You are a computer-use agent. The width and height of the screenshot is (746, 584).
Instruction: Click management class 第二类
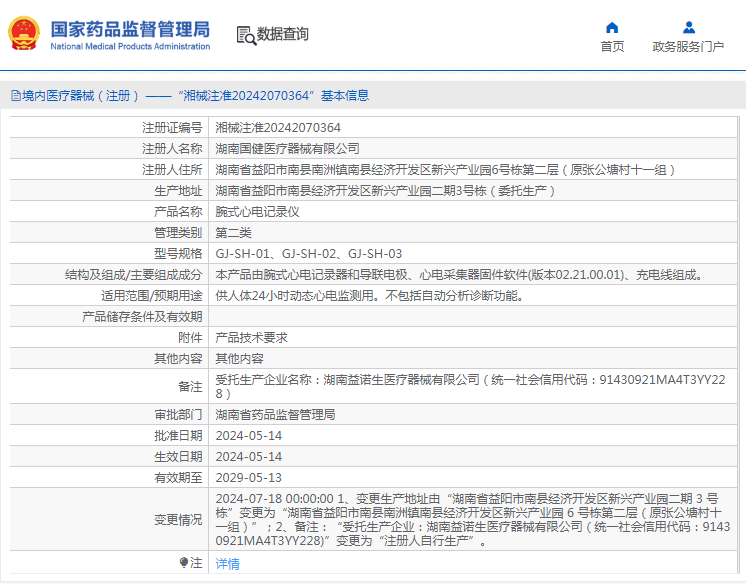(x=234, y=232)
